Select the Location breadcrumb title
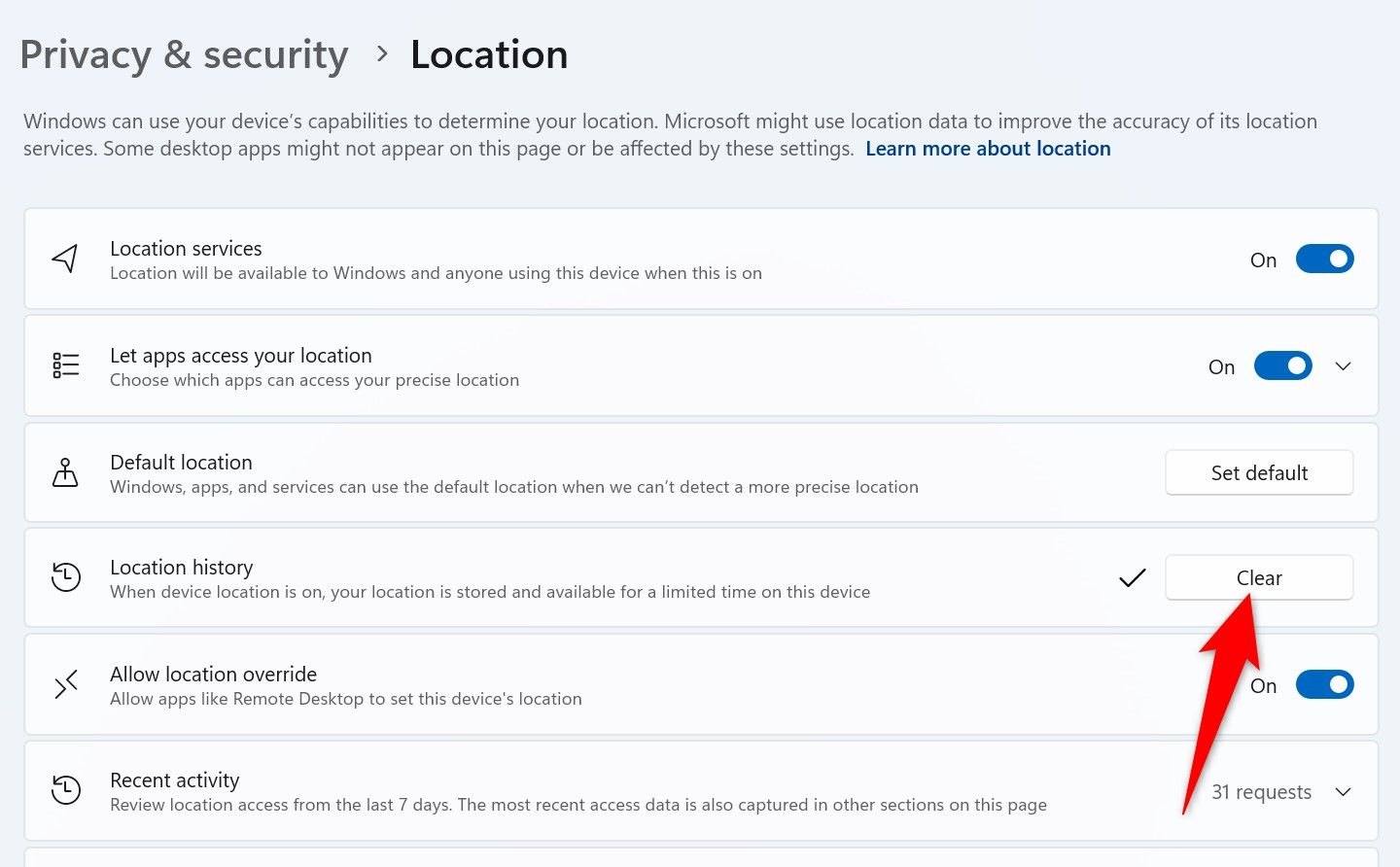The image size is (1400, 867). coord(489,54)
